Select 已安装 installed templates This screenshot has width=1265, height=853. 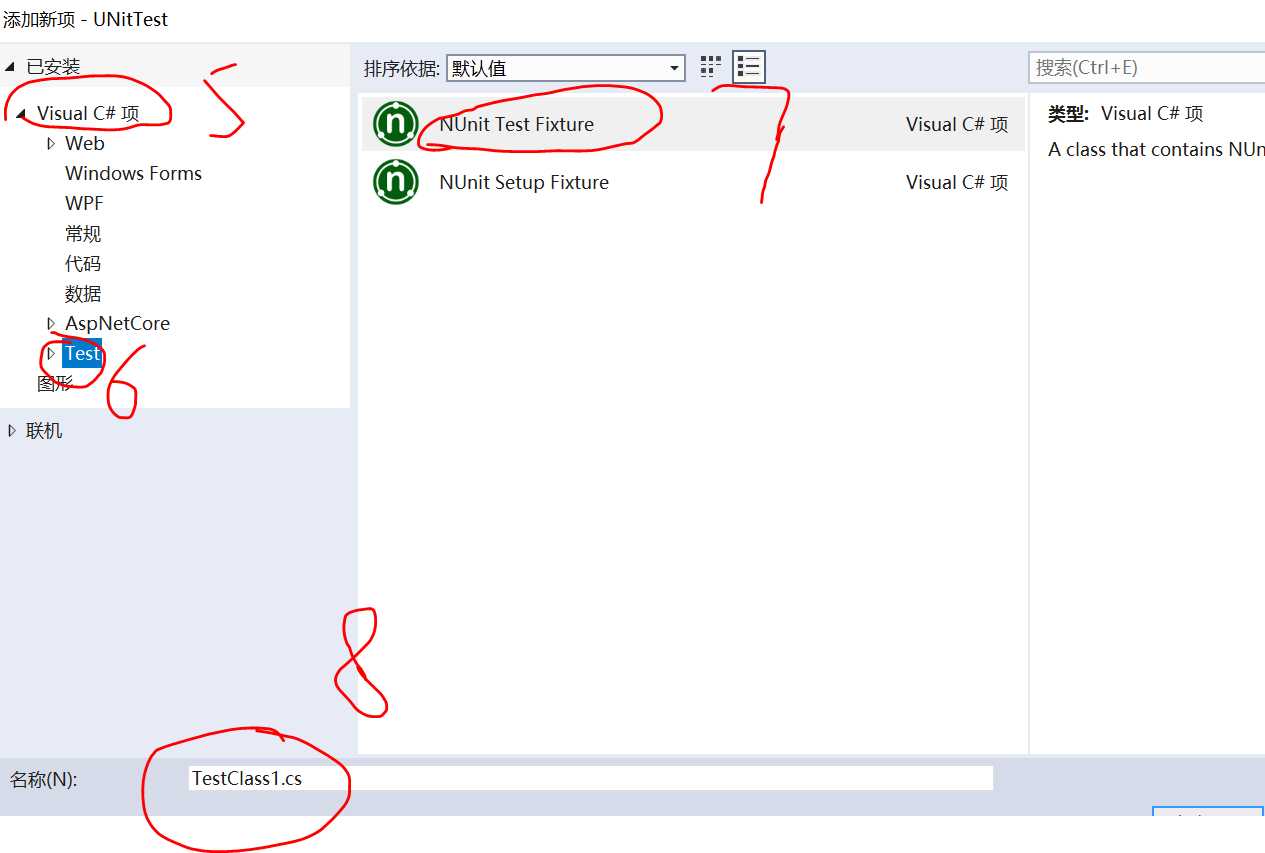(x=53, y=67)
